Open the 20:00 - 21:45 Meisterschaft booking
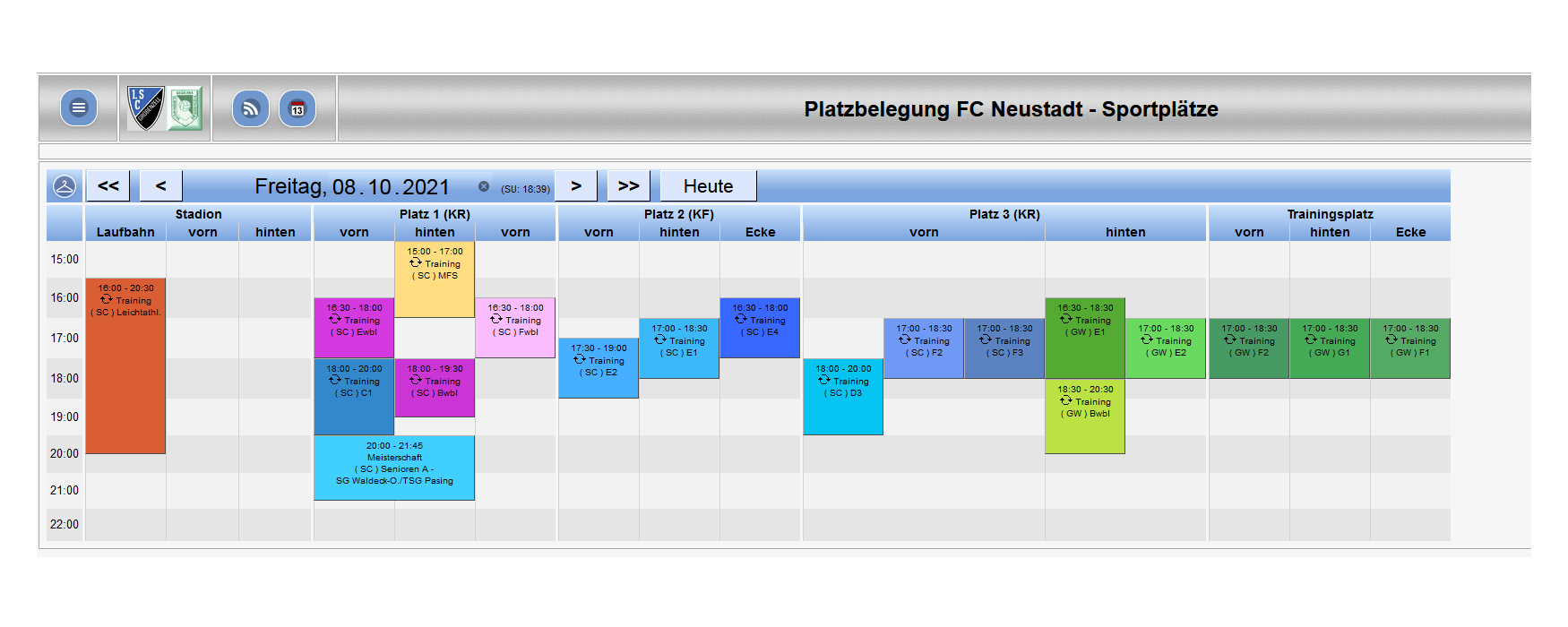This screenshot has width=1568, height=627. click(394, 468)
